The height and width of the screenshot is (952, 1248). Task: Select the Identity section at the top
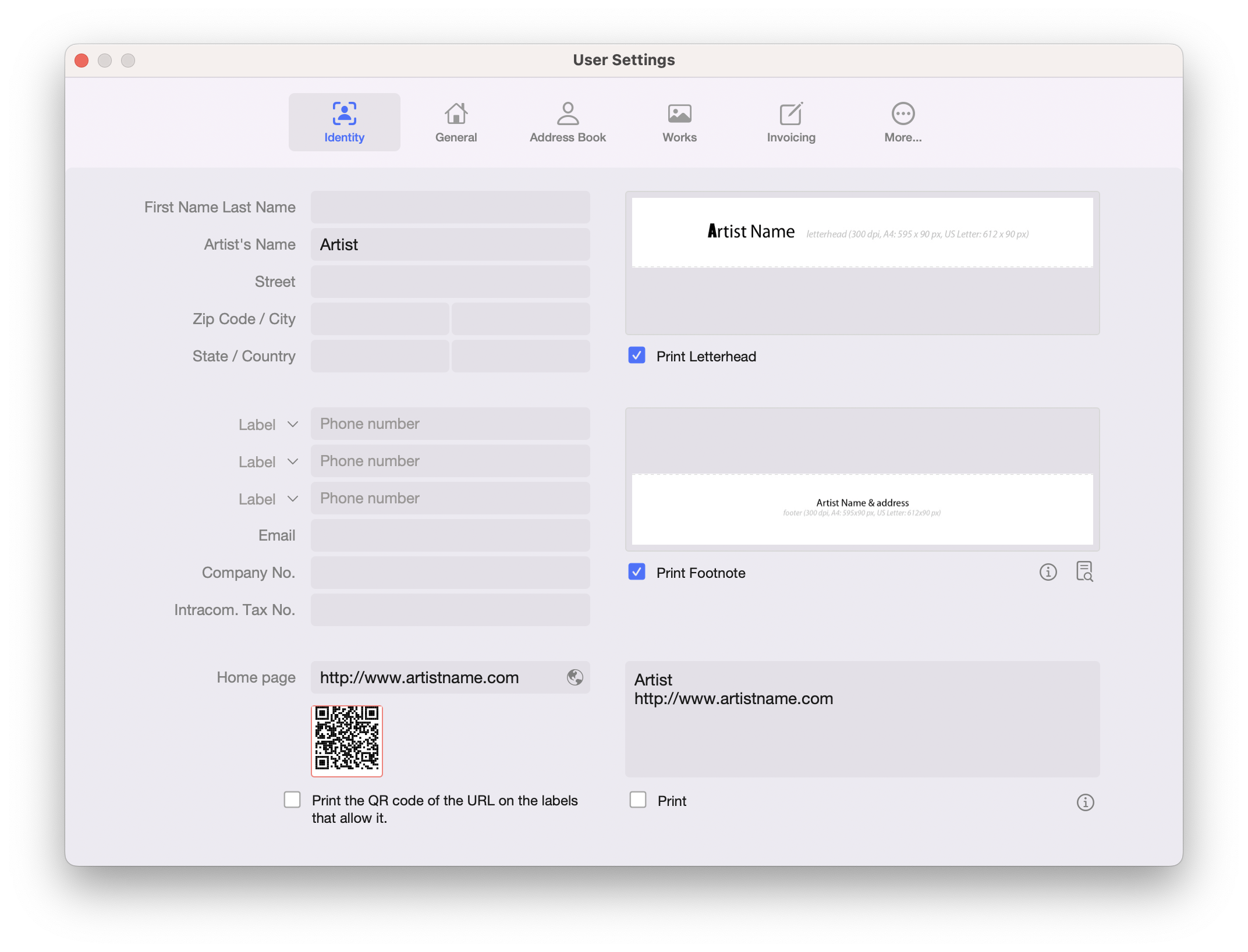click(x=344, y=121)
